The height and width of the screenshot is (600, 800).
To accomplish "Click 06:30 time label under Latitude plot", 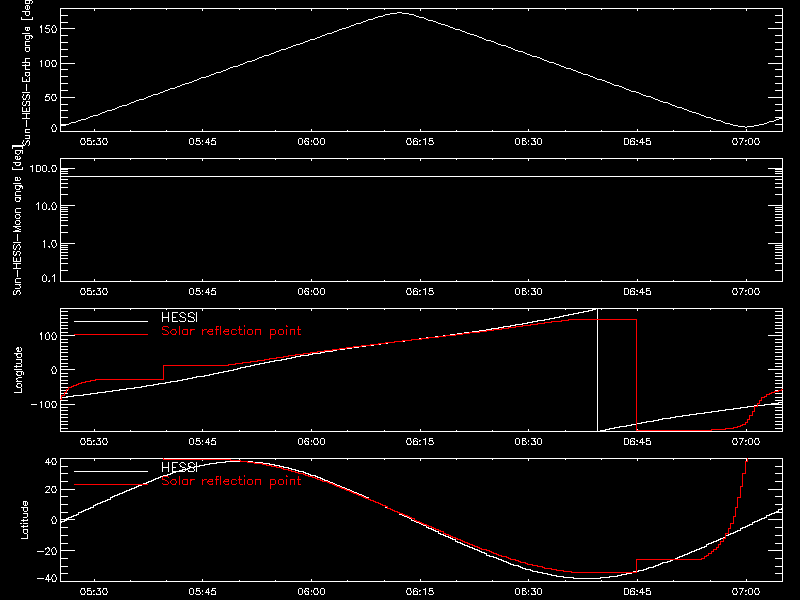I will 529,592.
